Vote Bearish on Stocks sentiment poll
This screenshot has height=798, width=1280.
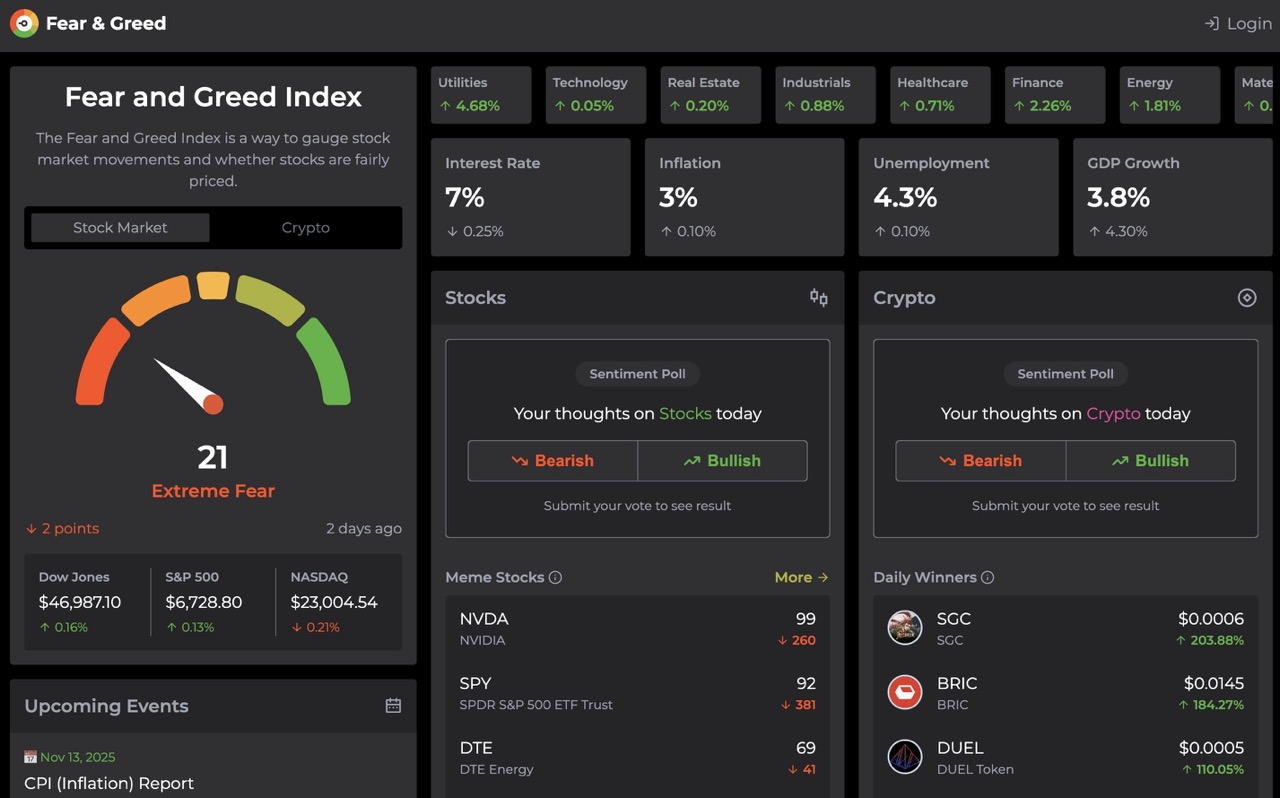(x=553, y=461)
